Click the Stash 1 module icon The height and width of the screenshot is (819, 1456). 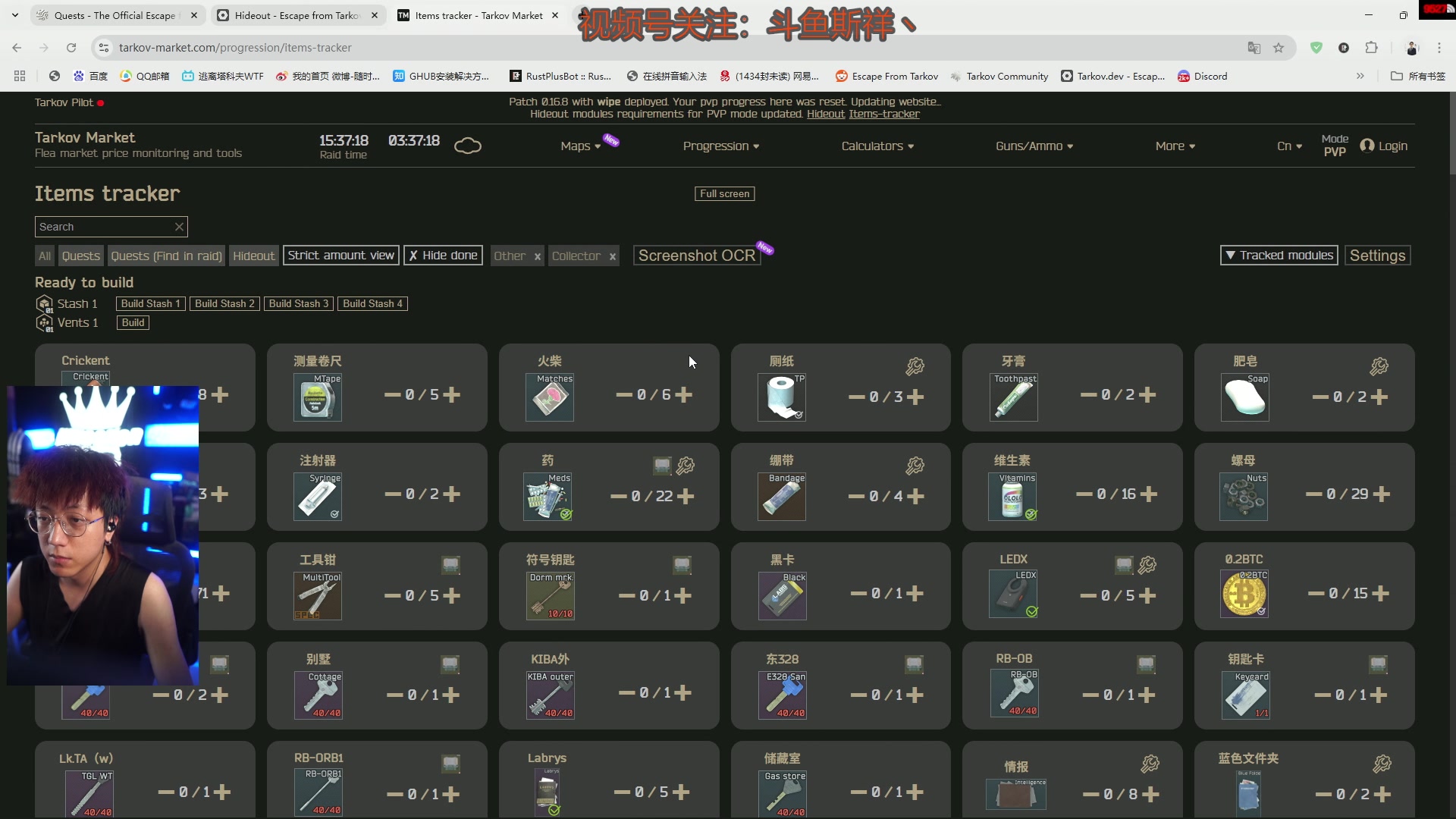pos(45,304)
